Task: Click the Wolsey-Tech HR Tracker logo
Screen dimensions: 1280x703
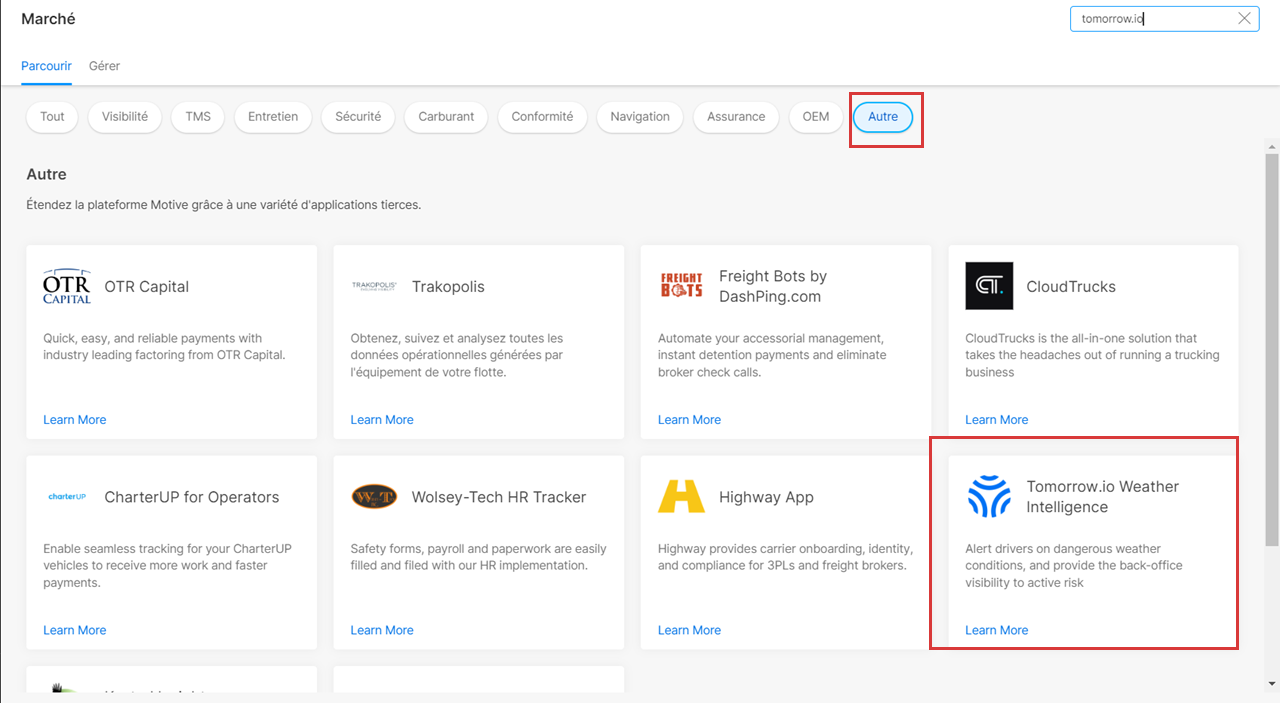Action: click(374, 497)
